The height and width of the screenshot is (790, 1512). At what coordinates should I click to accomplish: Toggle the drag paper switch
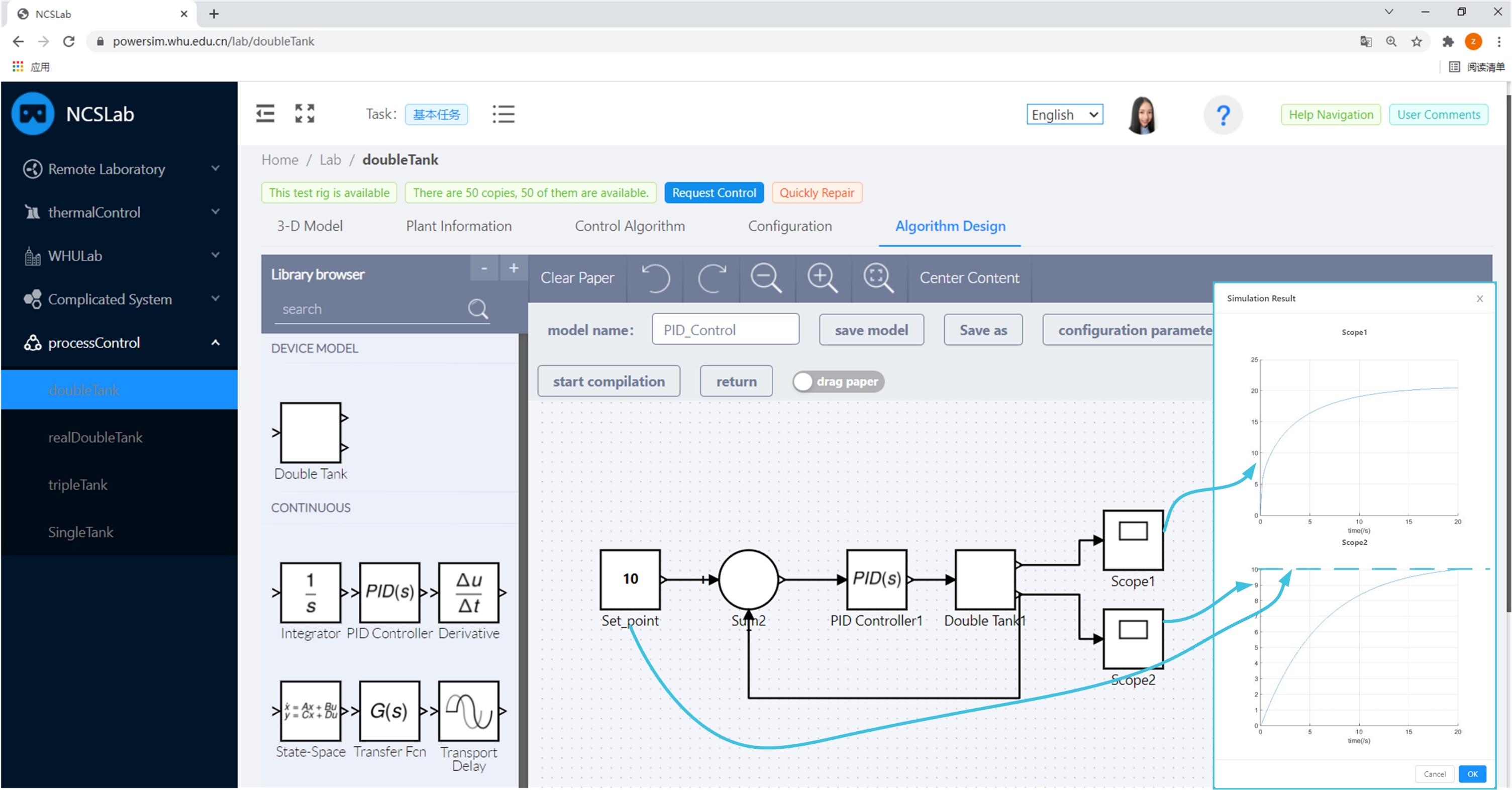coord(838,381)
